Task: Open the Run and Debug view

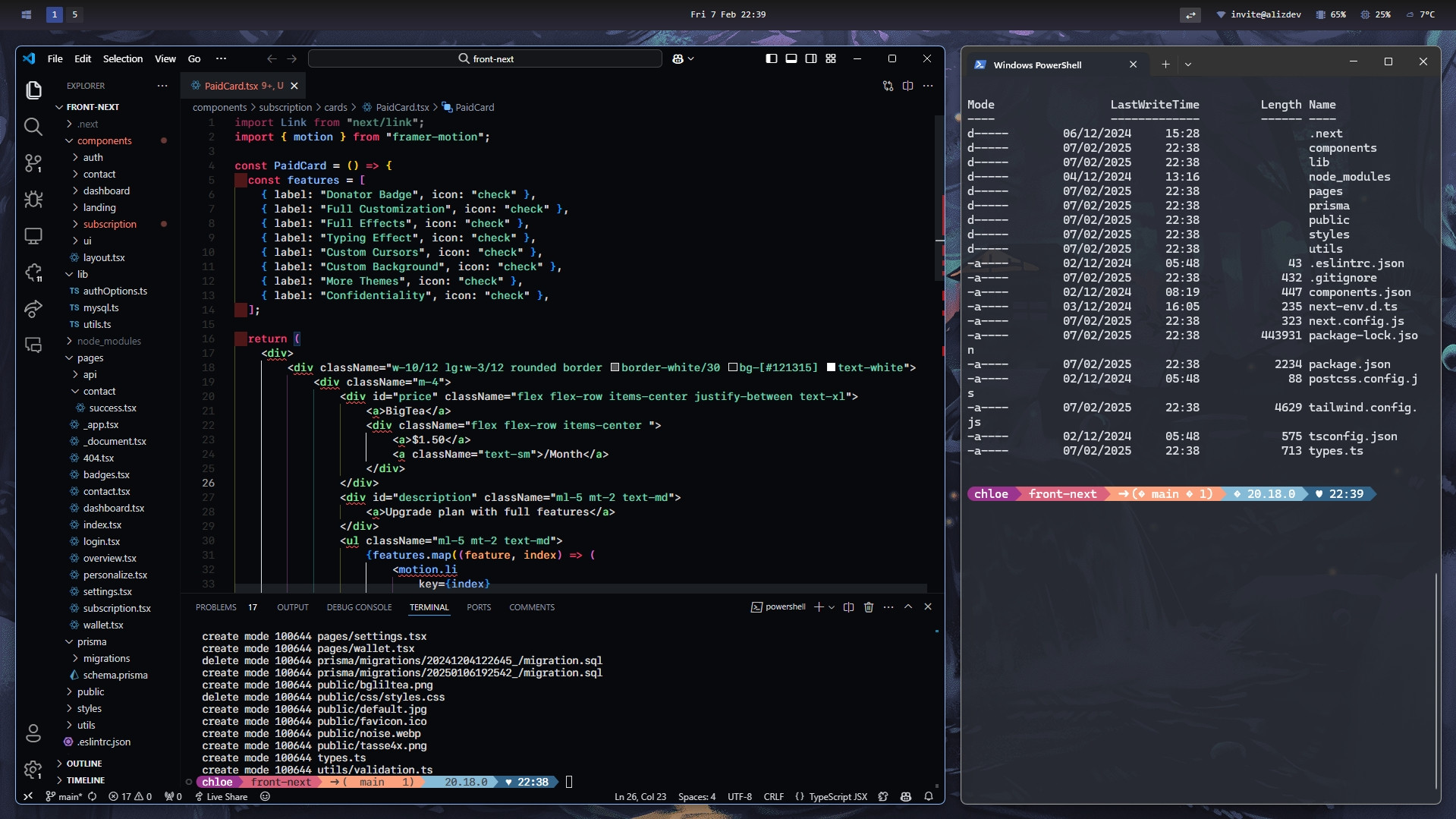Action: tap(33, 199)
